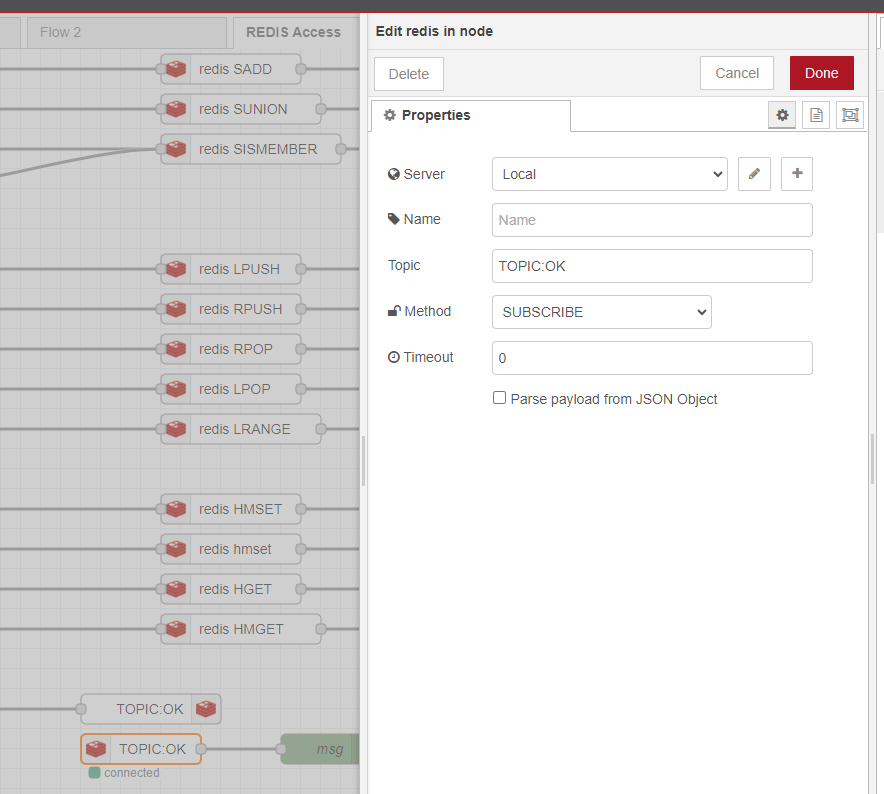Click the Name input field

[652, 220]
